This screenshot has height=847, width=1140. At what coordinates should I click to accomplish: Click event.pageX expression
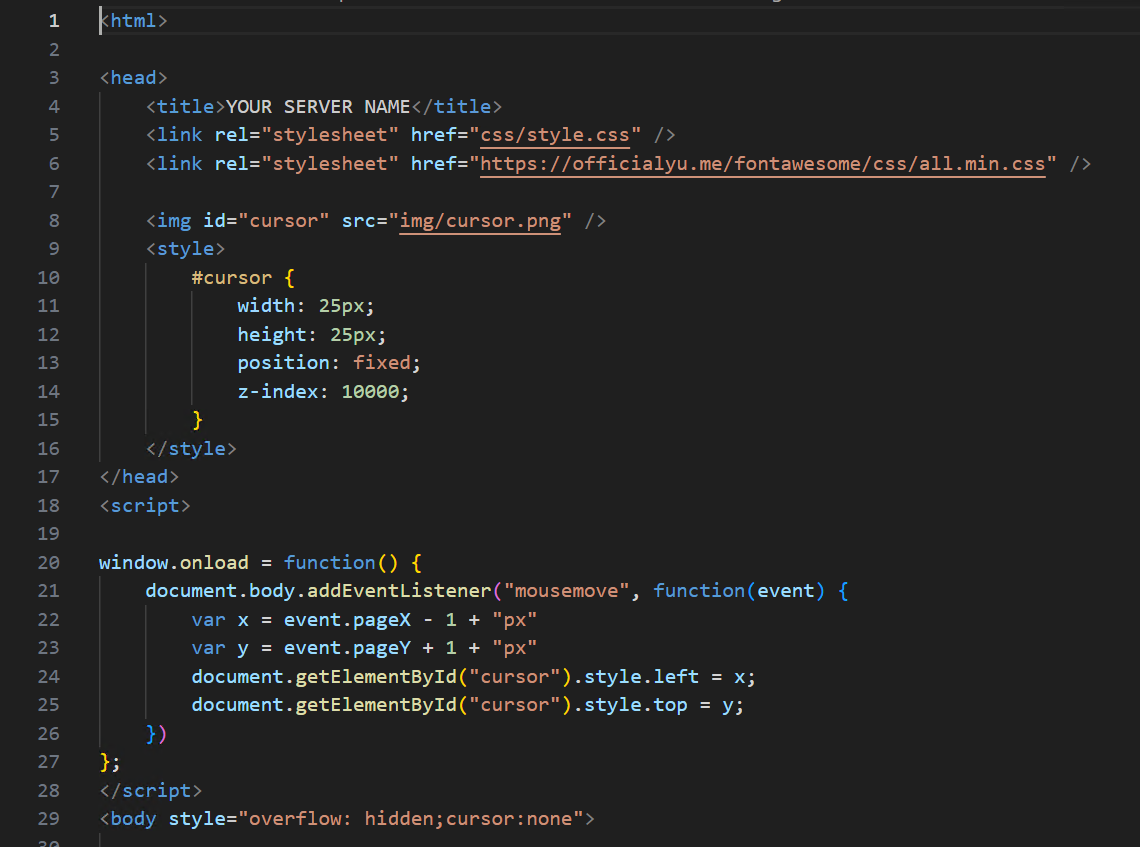[x=347, y=620]
